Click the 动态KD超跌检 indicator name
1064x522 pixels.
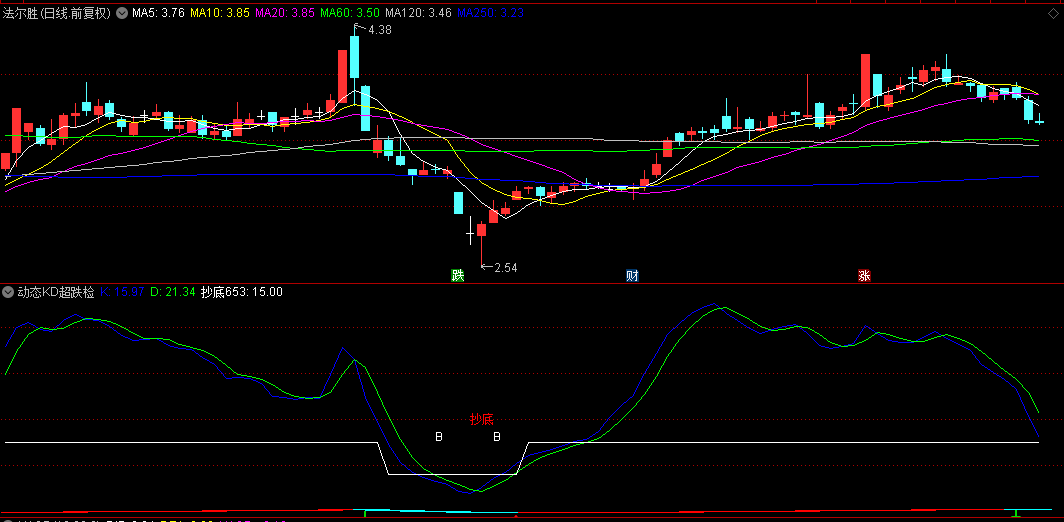click(x=56, y=293)
